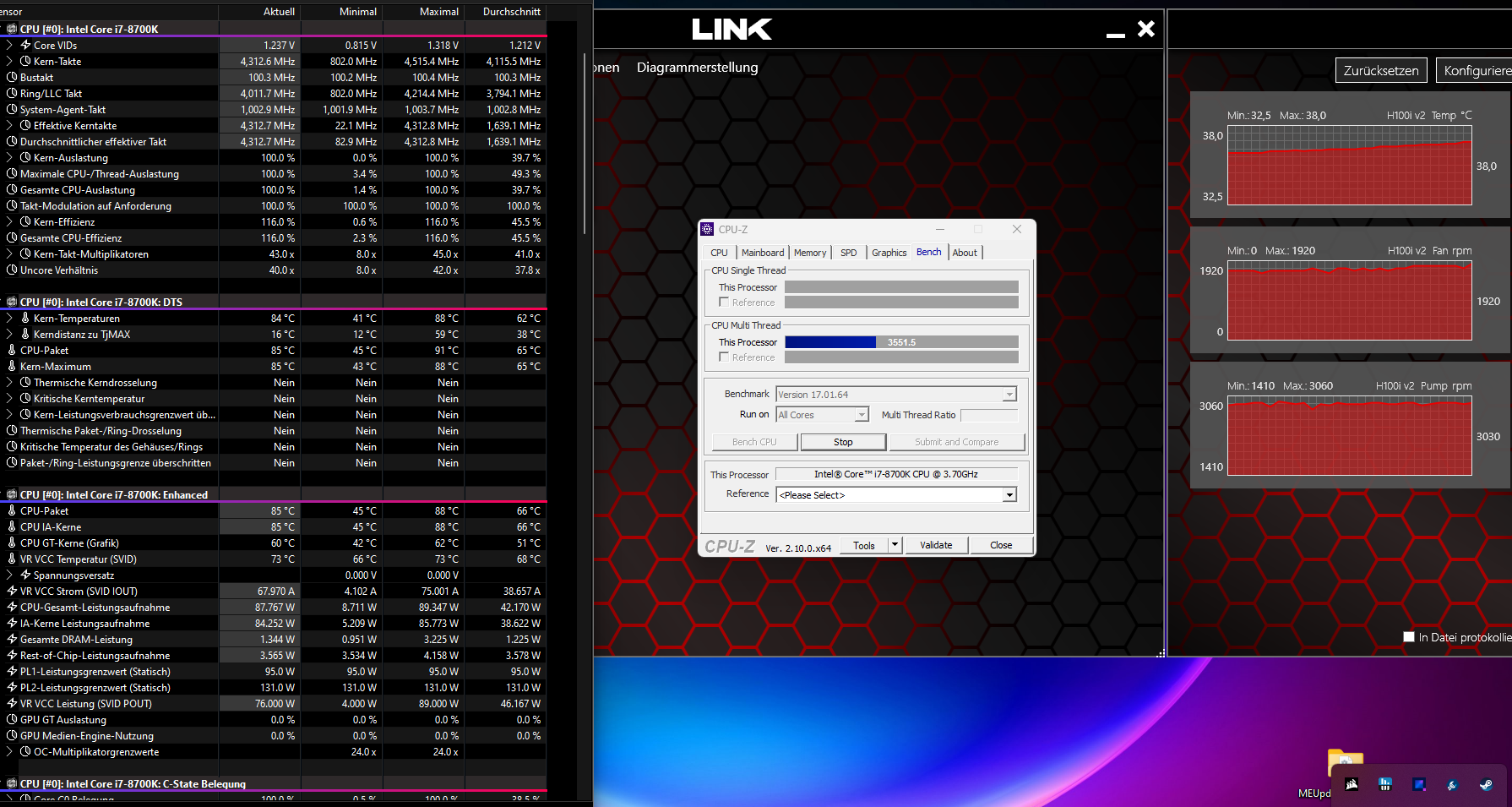Click the clock icon beside Ring/LLC Takt

pos(12,93)
